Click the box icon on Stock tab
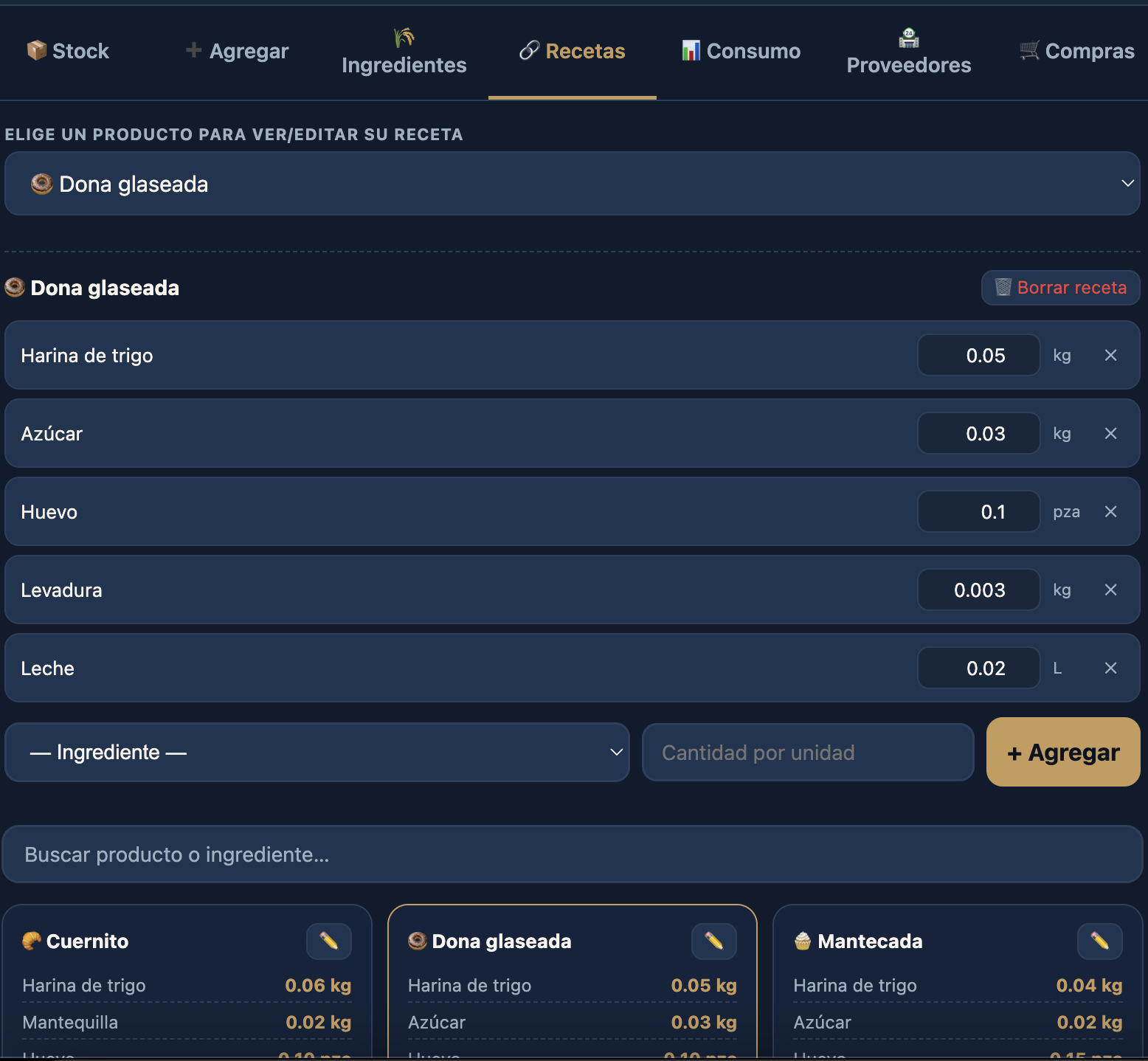 coord(36,50)
